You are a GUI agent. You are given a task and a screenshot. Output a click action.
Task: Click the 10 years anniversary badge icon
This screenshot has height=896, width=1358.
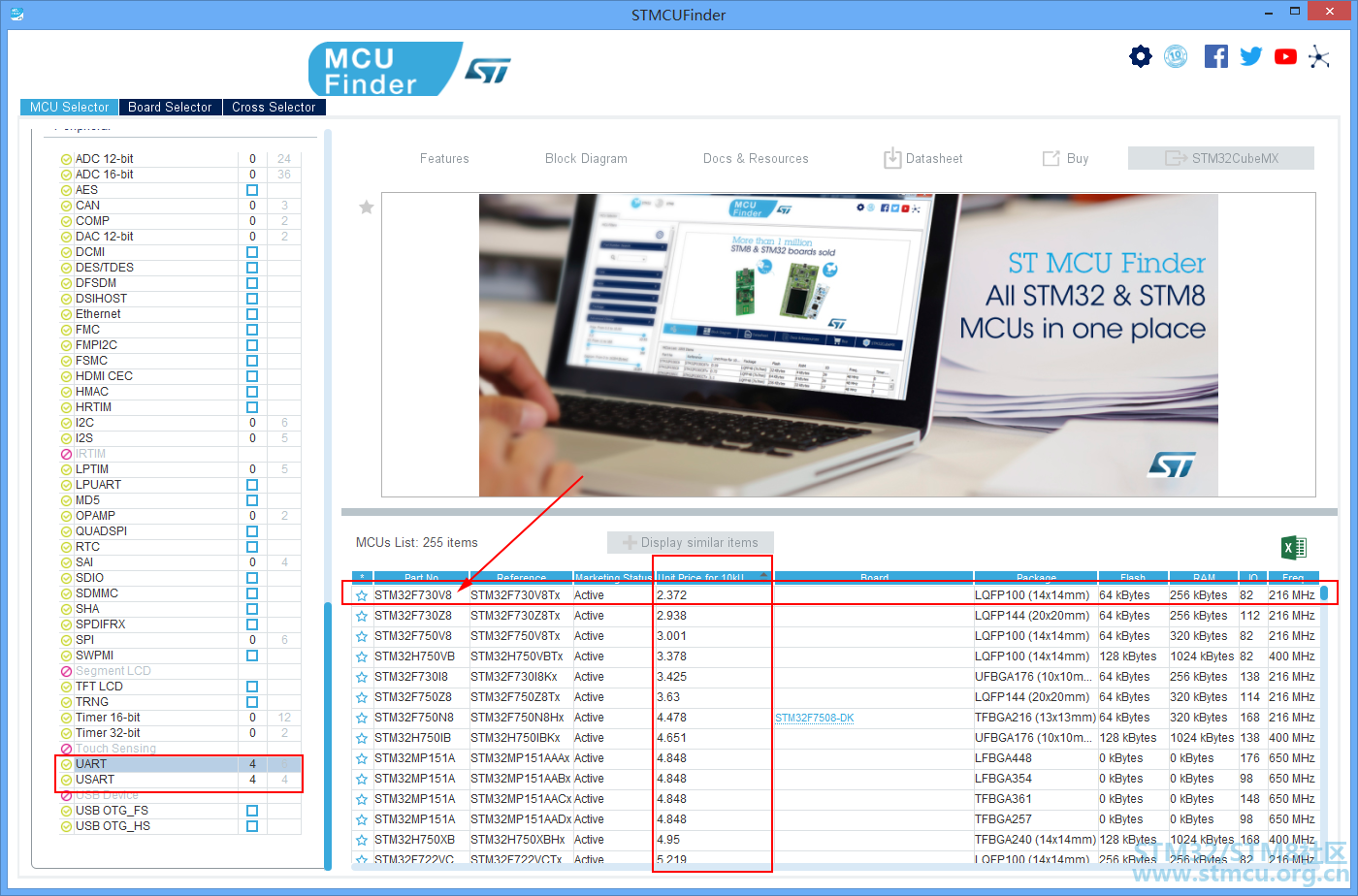click(x=1176, y=56)
